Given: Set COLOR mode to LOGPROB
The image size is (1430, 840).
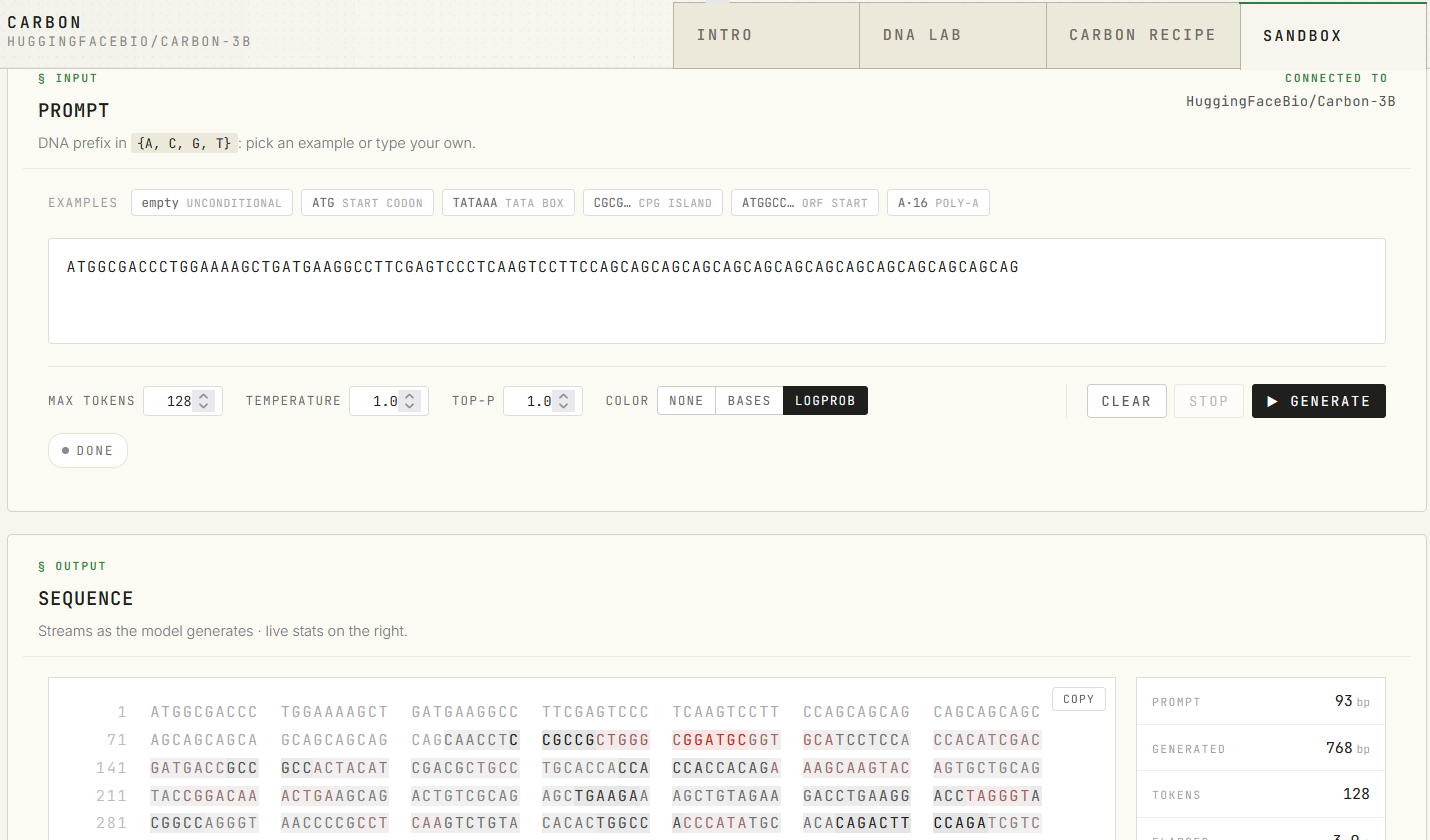Looking at the screenshot, I should (825, 401).
